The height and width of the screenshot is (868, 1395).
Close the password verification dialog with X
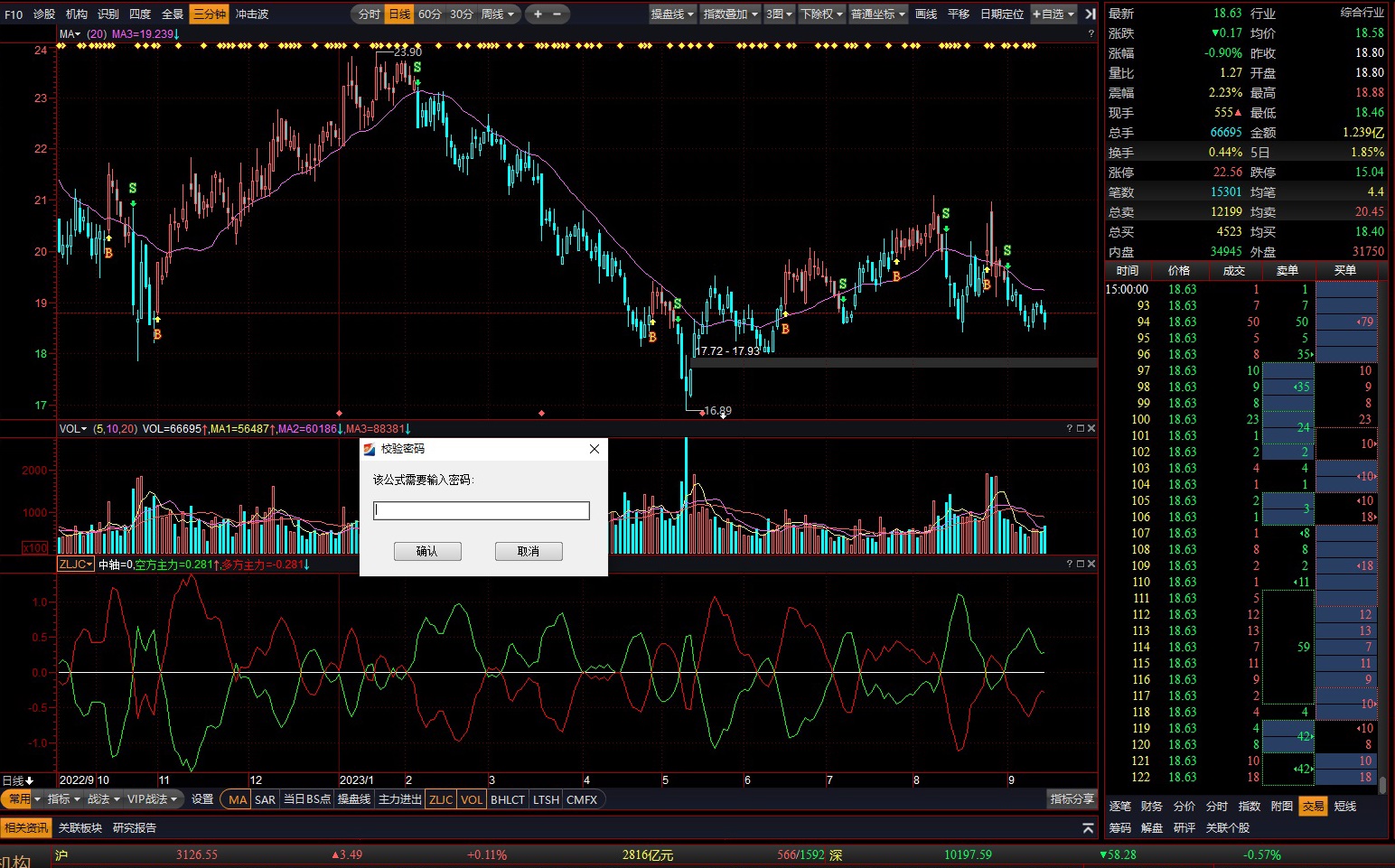(594, 449)
